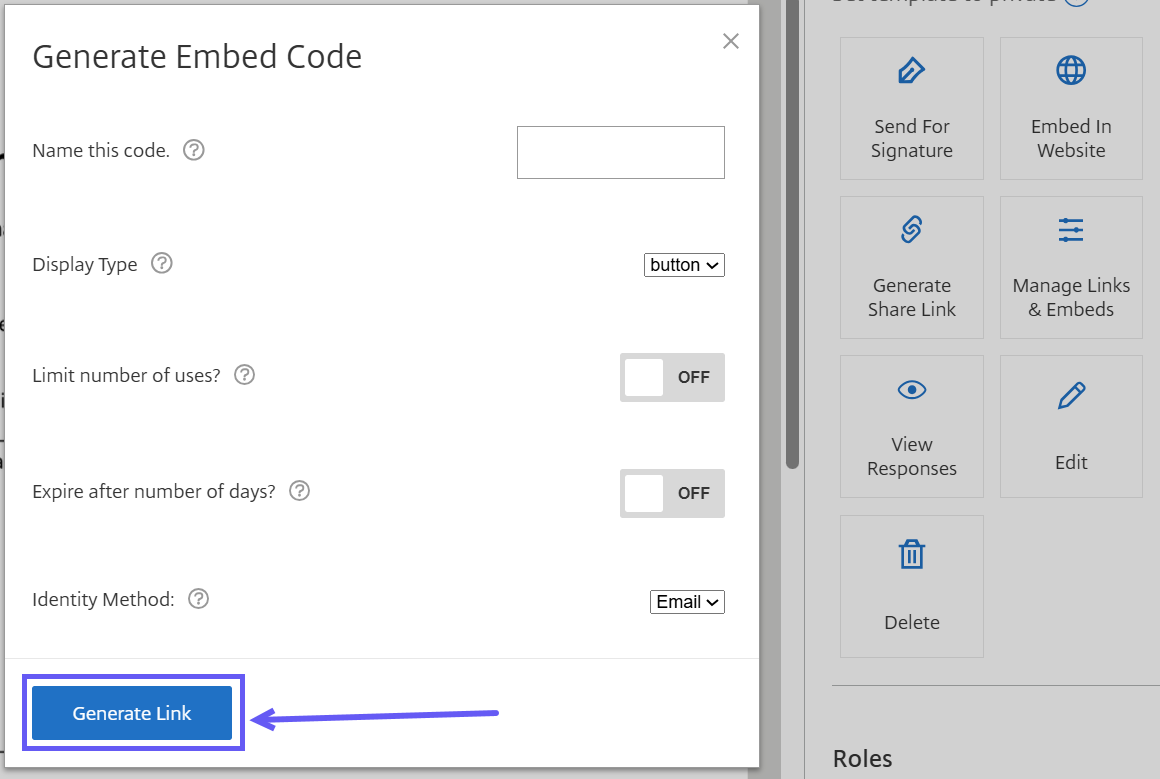Open the Identity Method Email dropdown
The height and width of the screenshot is (779, 1160).
[687, 601]
